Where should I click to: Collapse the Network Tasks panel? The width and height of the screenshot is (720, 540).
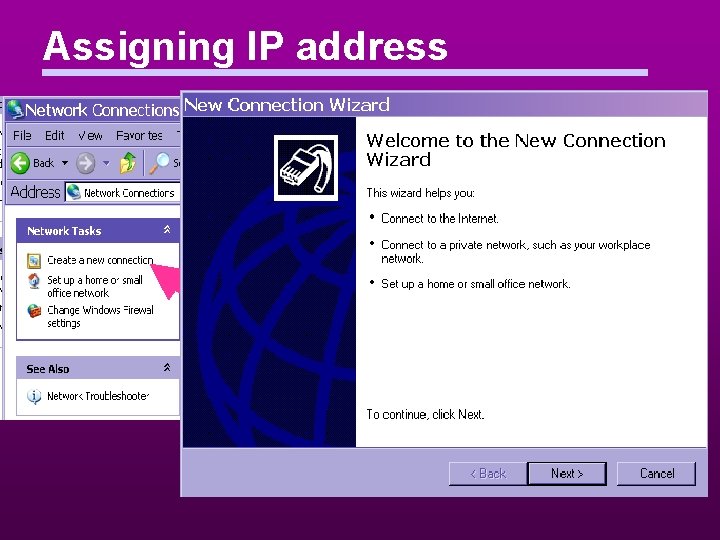[x=167, y=230]
